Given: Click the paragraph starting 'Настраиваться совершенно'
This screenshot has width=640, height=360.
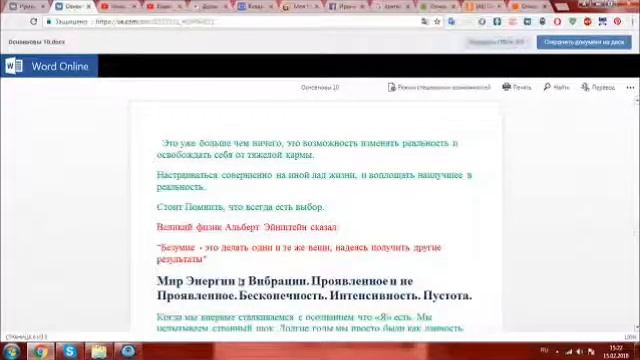Looking at the screenshot, I should 314,181.
